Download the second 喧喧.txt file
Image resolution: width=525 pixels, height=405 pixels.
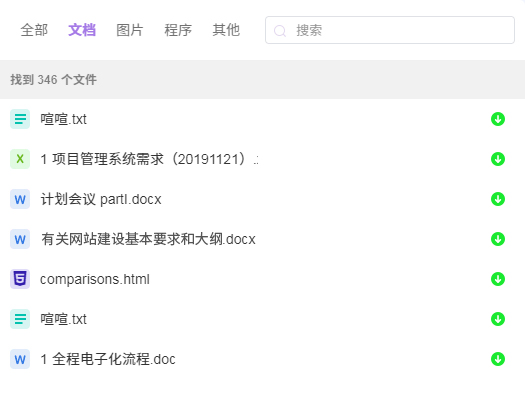tap(498, 319)
